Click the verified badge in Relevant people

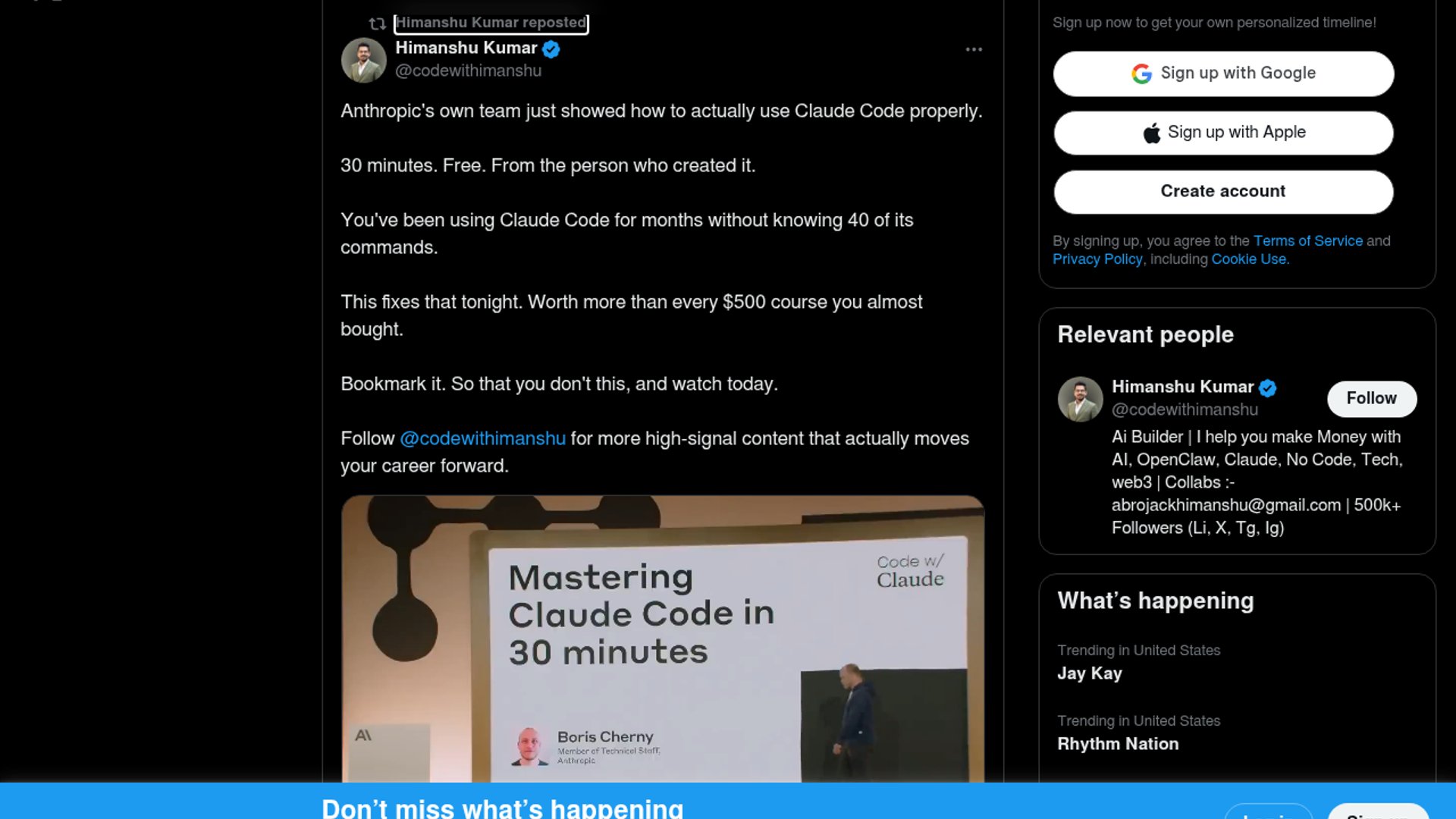[x=1268, y=388]
